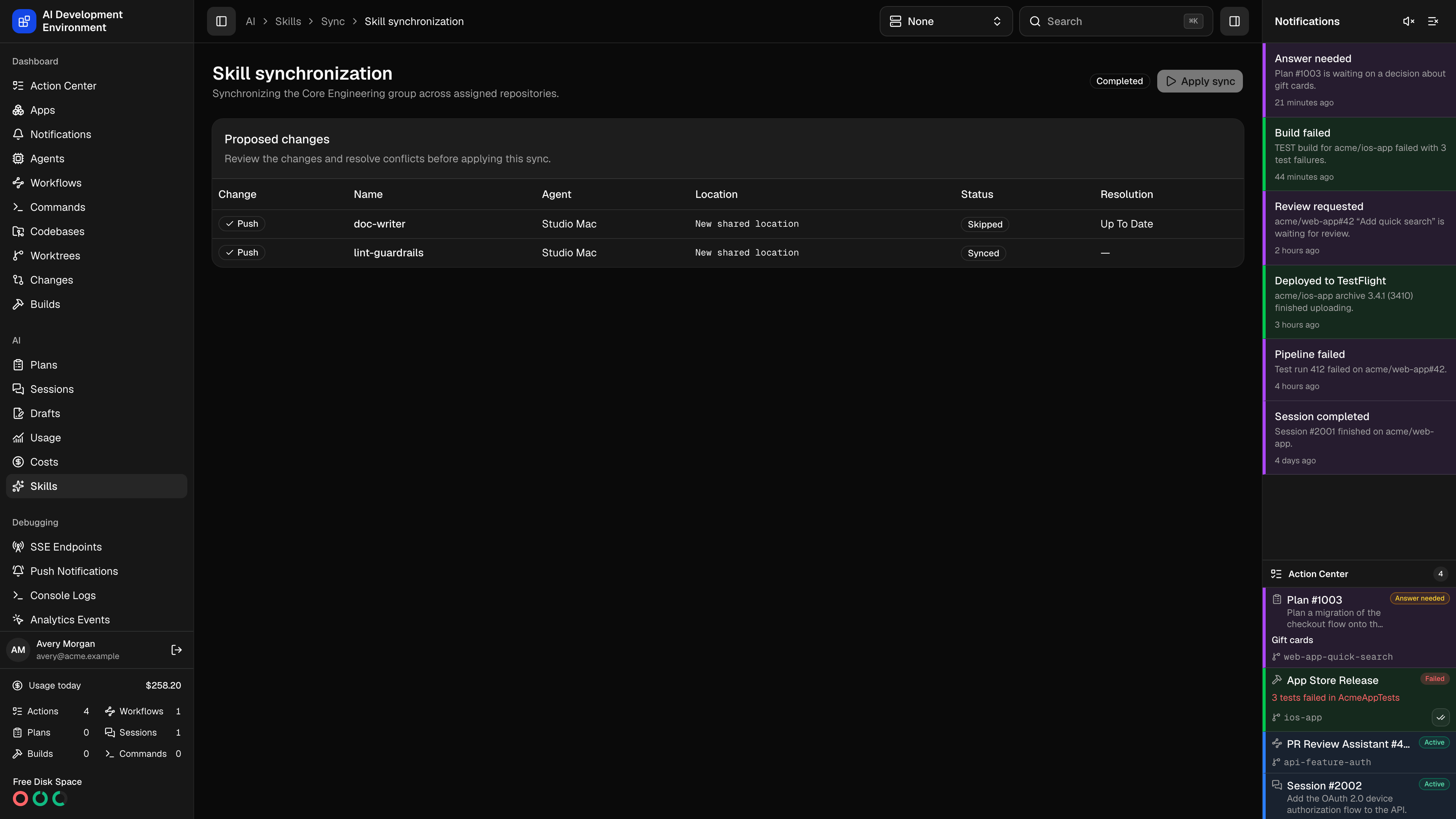The image size is (1456, 819).
Task: Navigate to Sync breadcrumb link
Action: tap(333, 22)
